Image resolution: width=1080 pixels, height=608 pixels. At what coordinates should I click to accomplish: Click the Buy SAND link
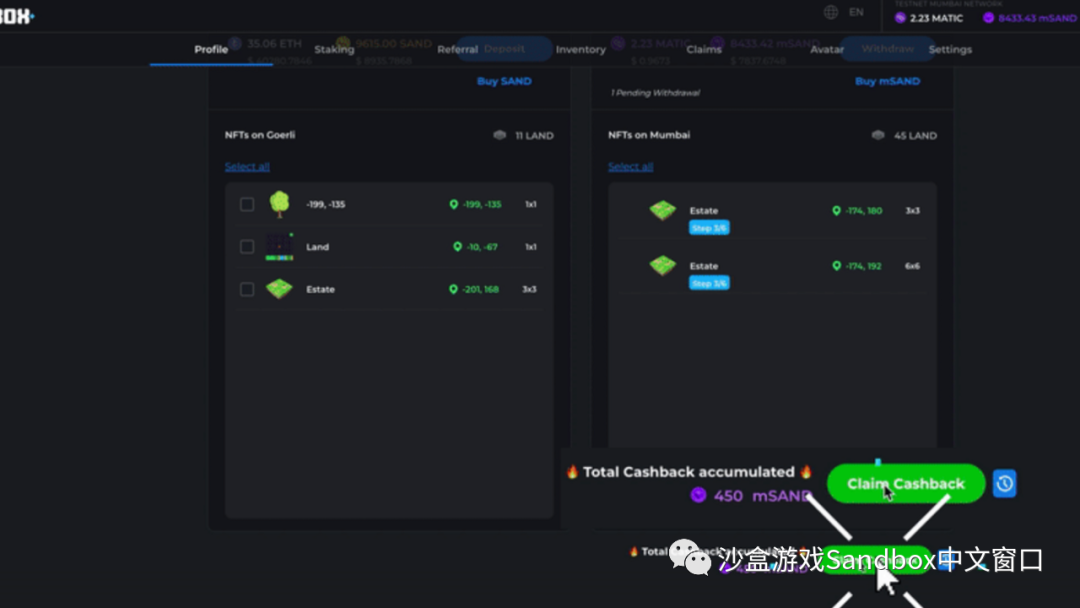(504, 81)
